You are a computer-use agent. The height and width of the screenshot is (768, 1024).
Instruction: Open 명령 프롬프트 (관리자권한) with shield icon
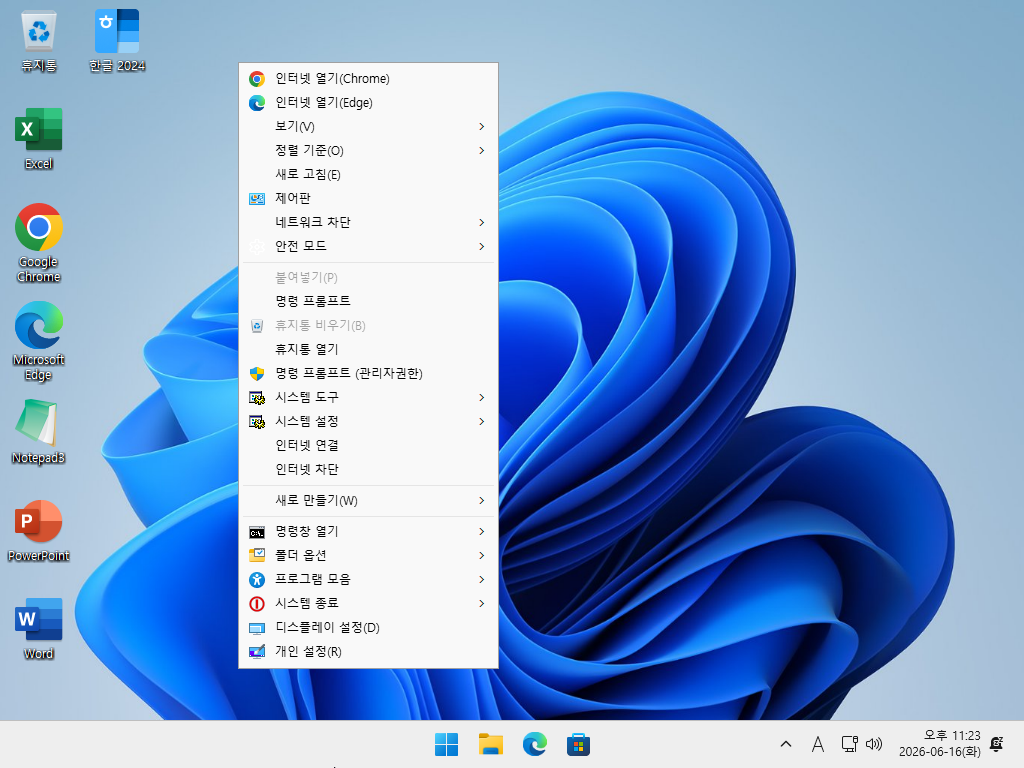(x=368, y=374)
